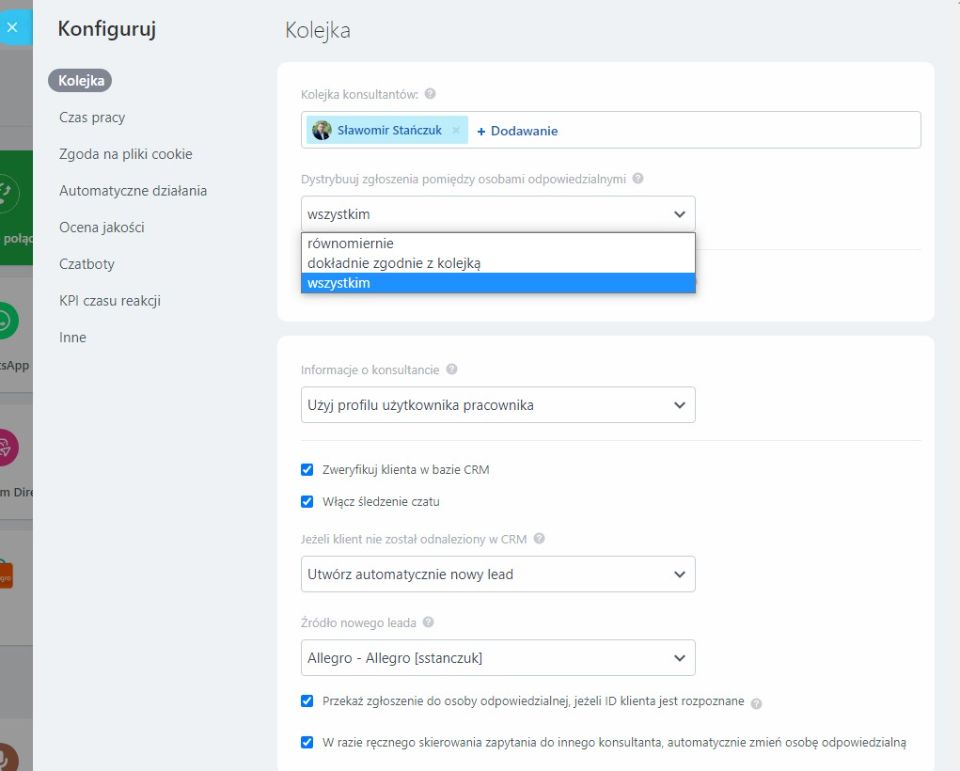Open Czas pracy settings section
This screenshot has width=960, height=771.
click(92, 117)
